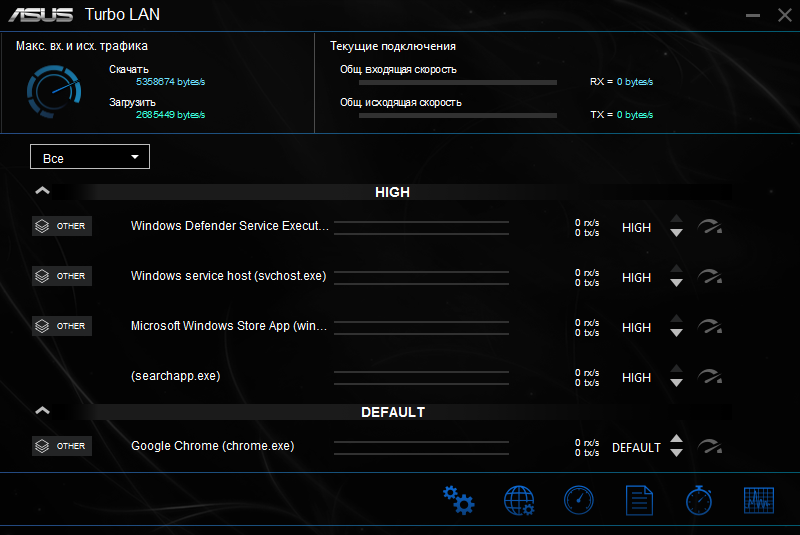
Task: Click upload value 2685449 bytes/s
Action: pos(170,115)
